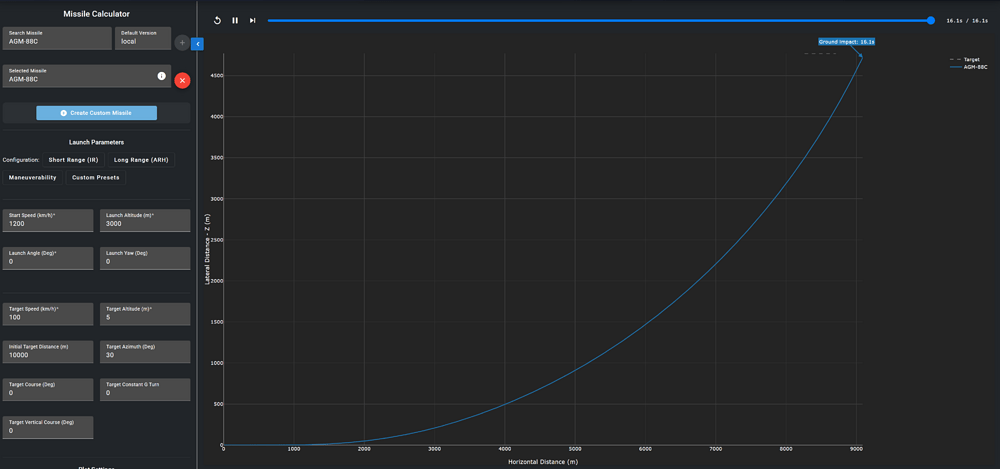The image size is (1000, 469).
Task: Restart the simulation playback
Action: [217, 20]
